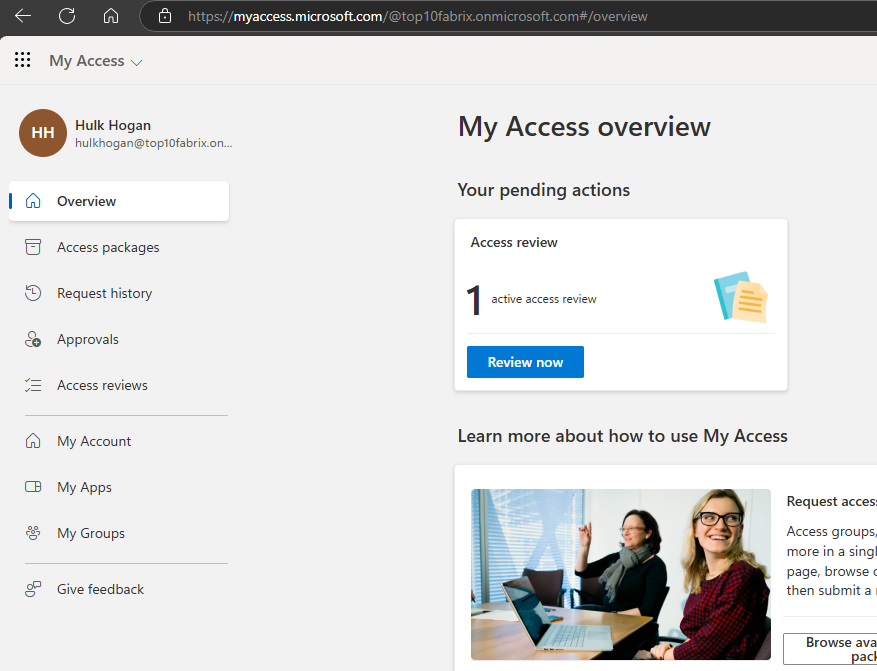This screenshot has width=877, height=671.
Task: Select Overview in the left navigation
Action: coord(119,201)
